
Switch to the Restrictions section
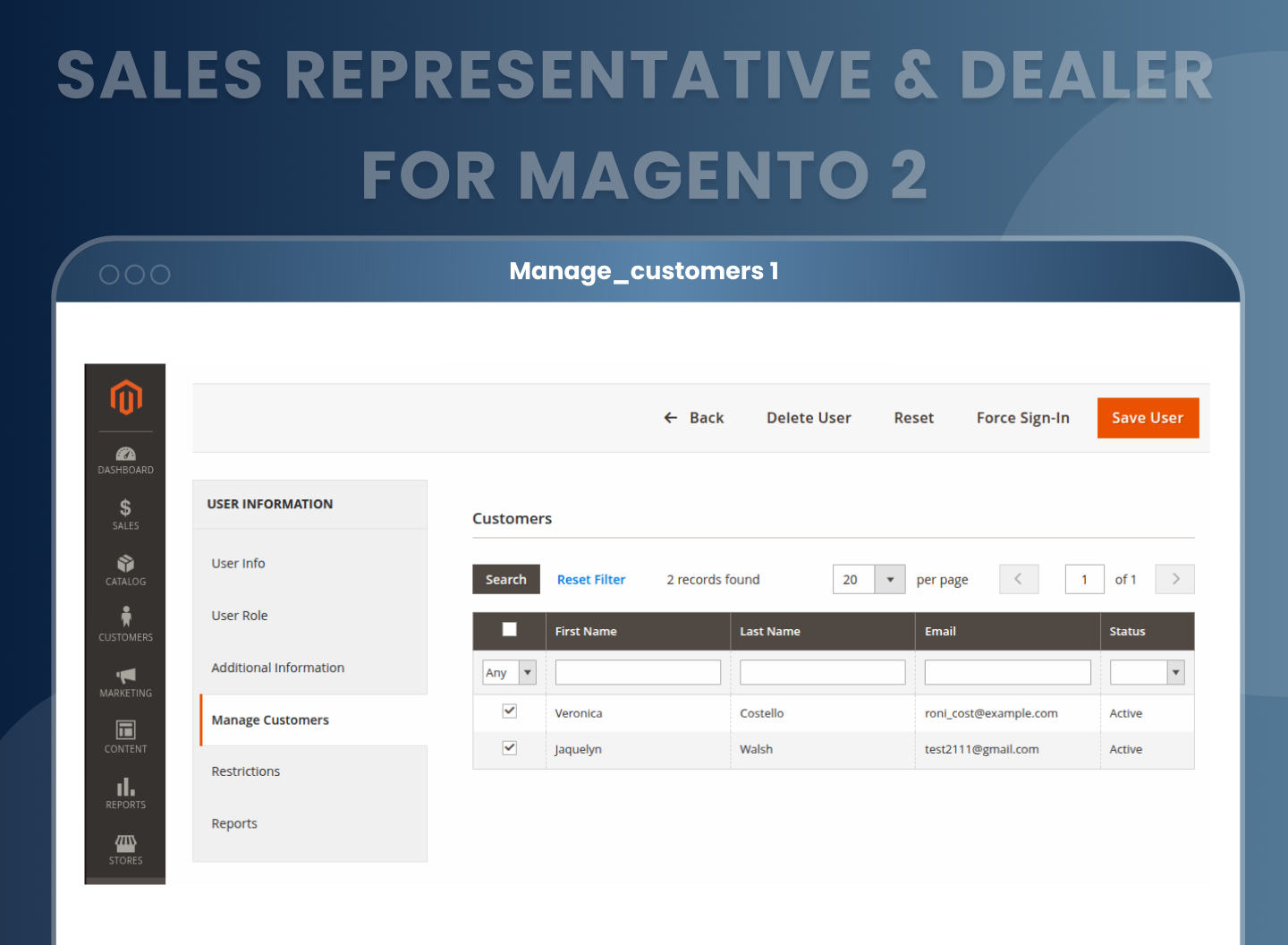click(245, 770)
